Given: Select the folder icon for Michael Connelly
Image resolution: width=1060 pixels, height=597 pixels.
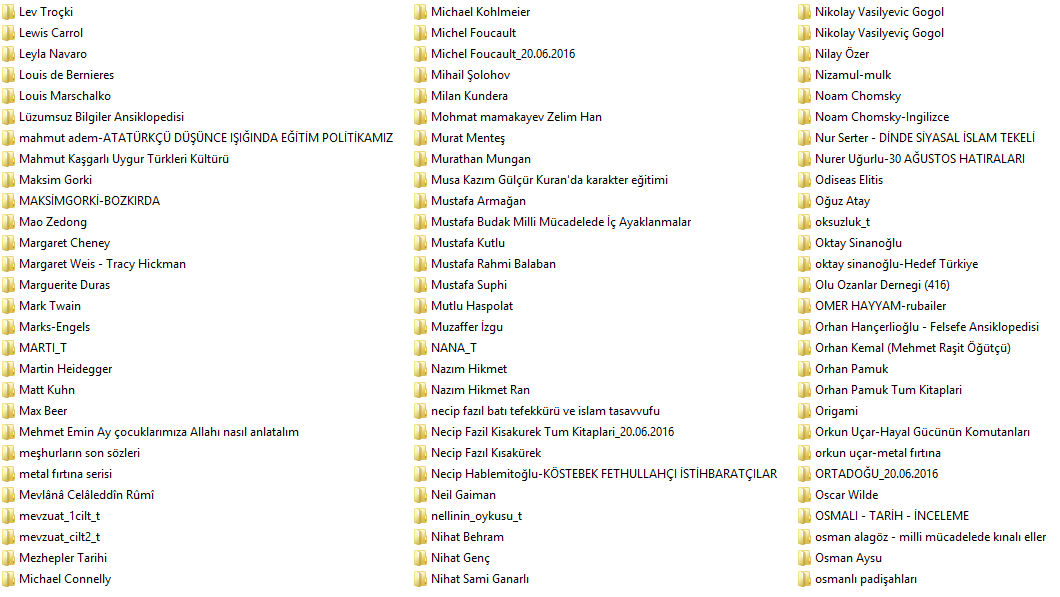Looking at the screenshot, I should tap(8, 579).
